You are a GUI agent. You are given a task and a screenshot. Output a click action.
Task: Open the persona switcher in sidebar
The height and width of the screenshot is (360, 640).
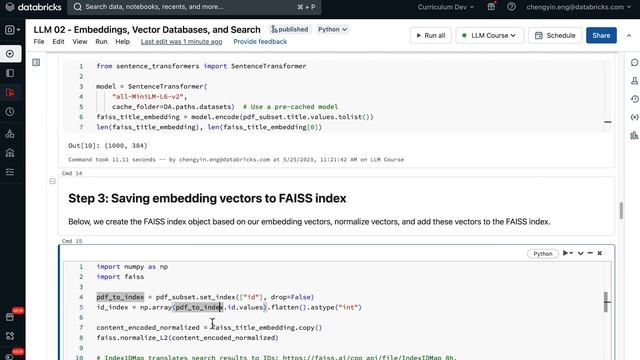pos(12,30)
